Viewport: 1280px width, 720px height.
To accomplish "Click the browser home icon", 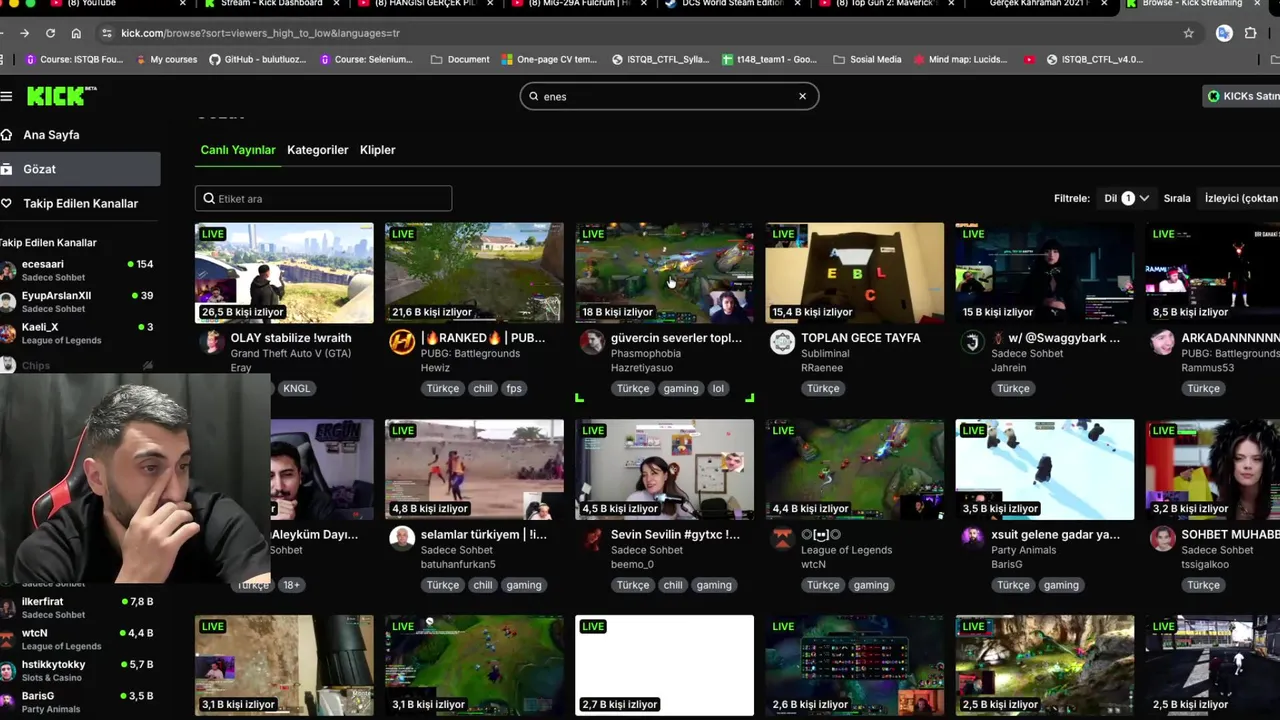I will (x=76, y=33).
